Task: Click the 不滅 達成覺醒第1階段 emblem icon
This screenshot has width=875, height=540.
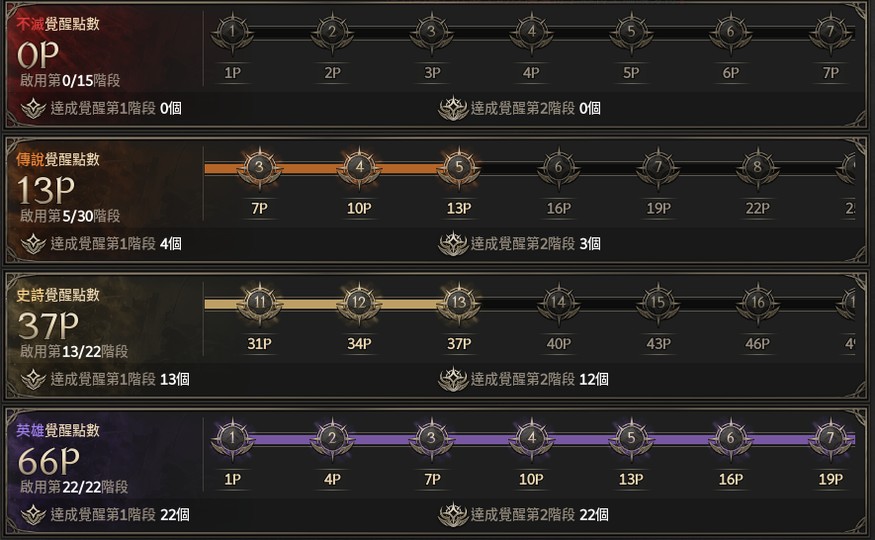Action: pos(33,108)
